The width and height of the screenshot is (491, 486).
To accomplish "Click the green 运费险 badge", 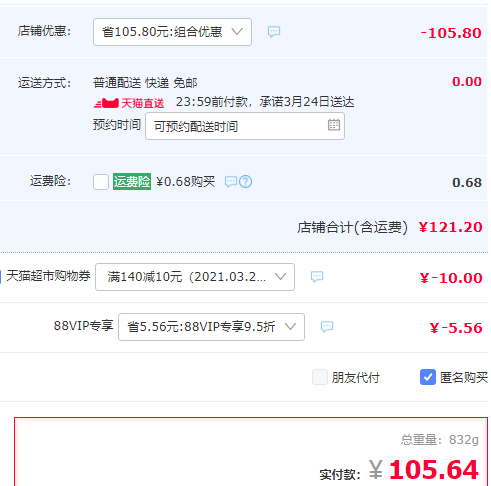I will [132, 182].
